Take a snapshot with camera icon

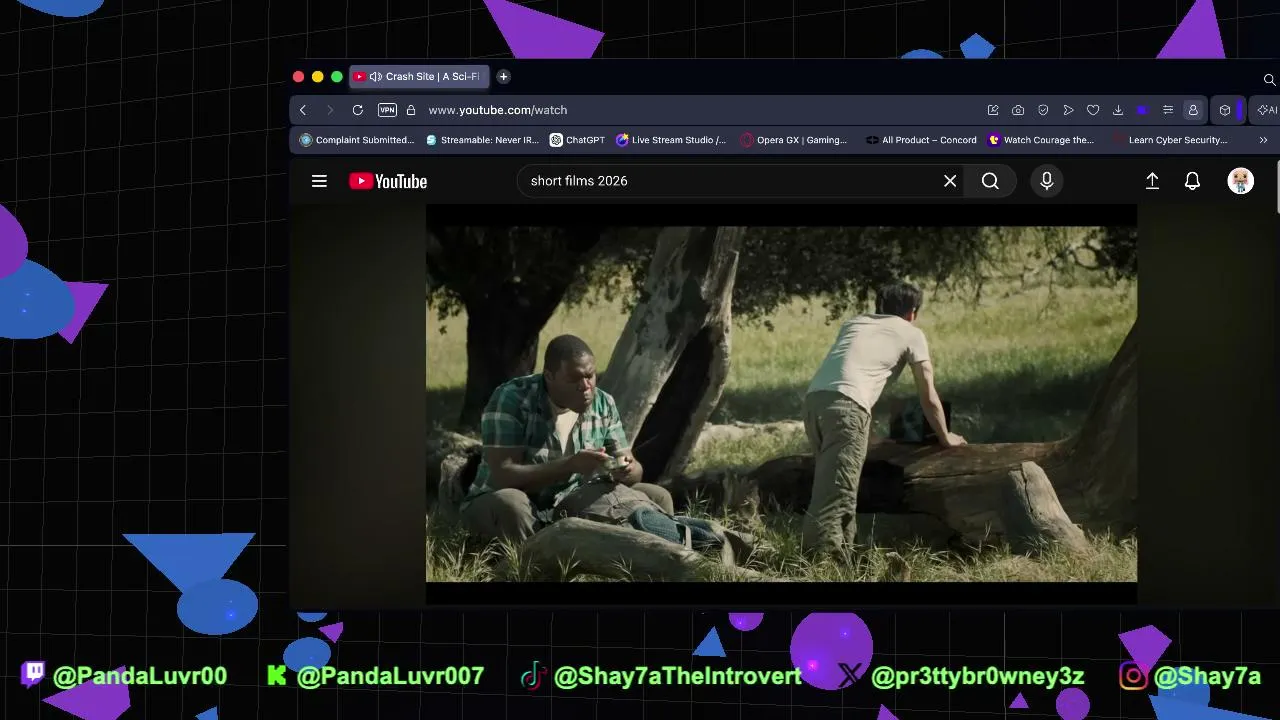click(x=1018, y=110)
